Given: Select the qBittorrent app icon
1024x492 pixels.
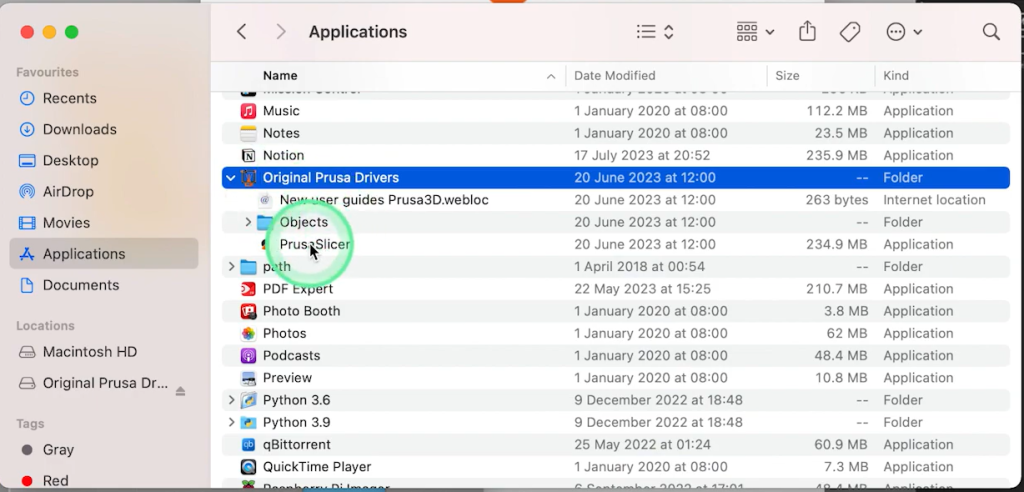Looking at the screenshot, I should coord(249,444).
